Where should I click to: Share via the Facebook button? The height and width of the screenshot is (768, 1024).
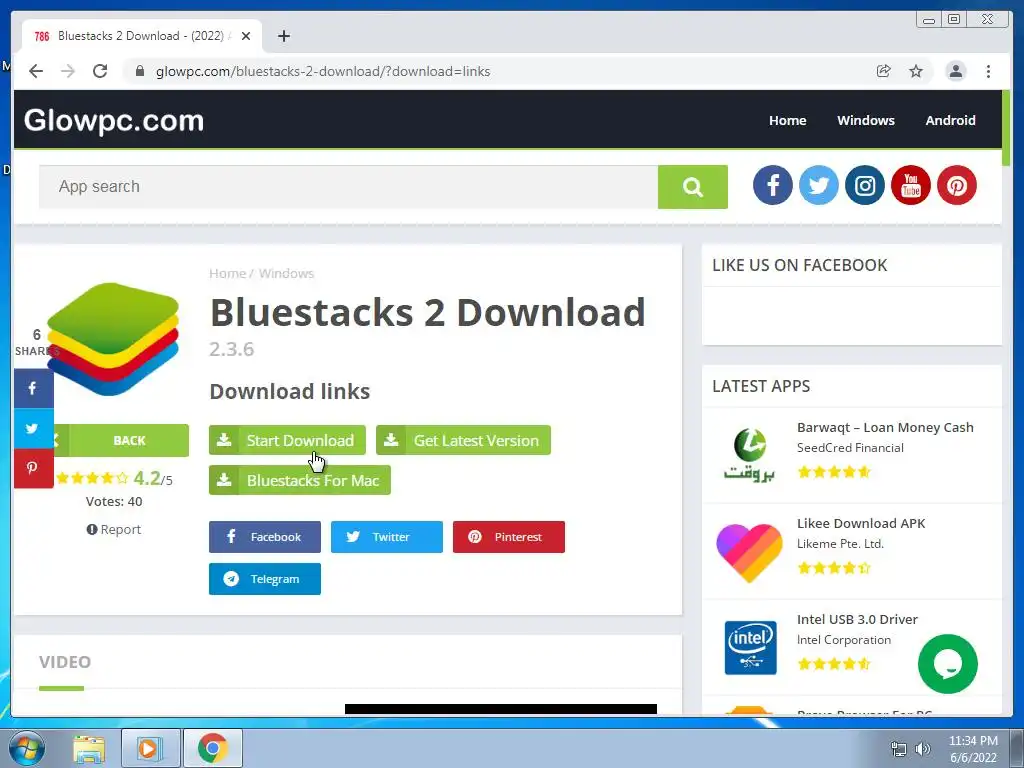point(264,537)
